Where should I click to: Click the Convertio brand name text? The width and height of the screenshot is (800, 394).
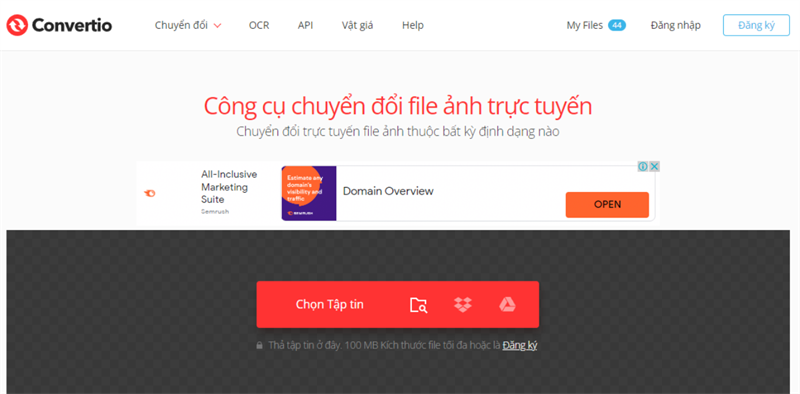(x=72, y=25)
